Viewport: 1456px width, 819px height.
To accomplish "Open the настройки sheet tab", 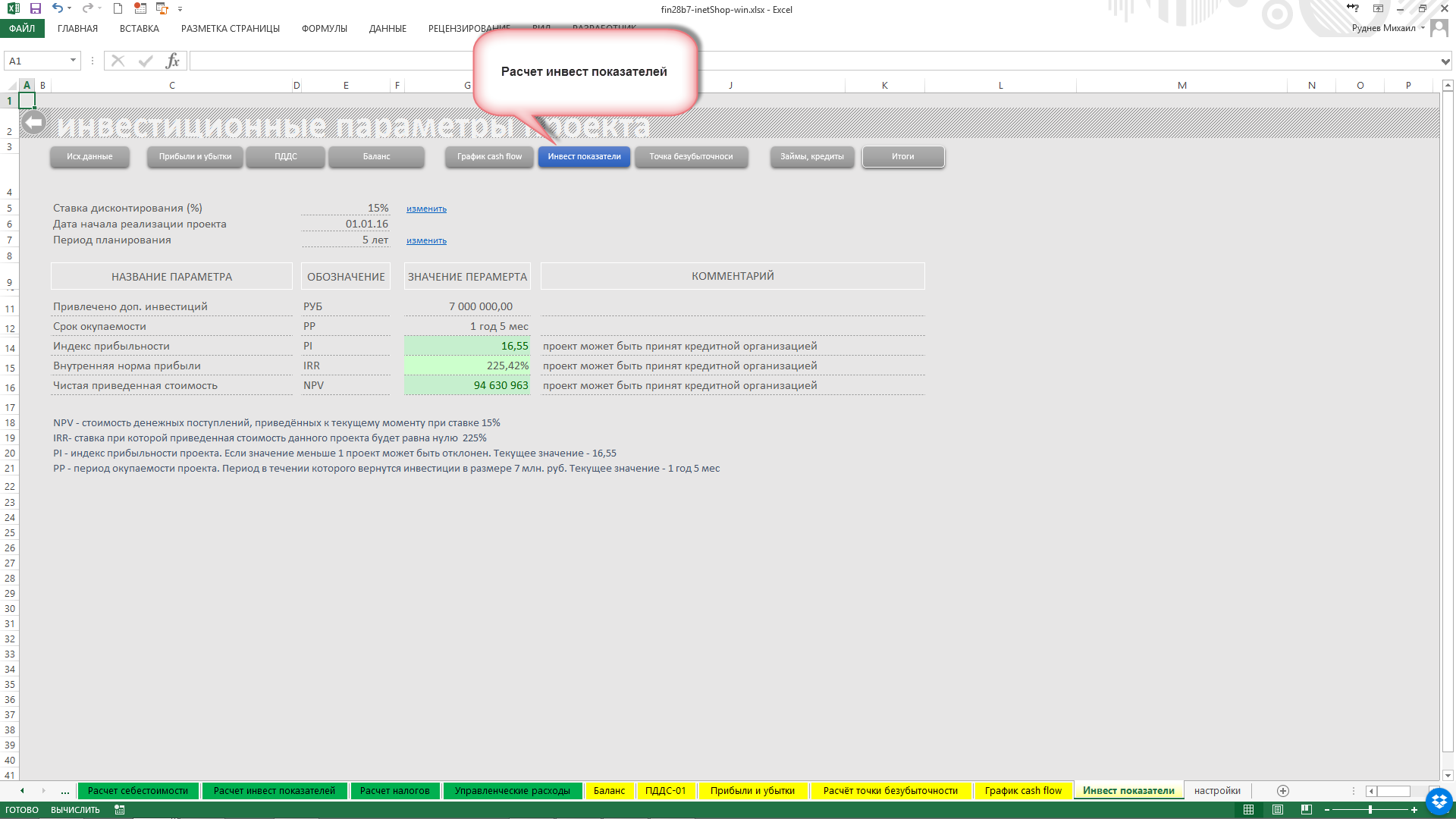I will pyautogui.click(x=1217, y=790).
